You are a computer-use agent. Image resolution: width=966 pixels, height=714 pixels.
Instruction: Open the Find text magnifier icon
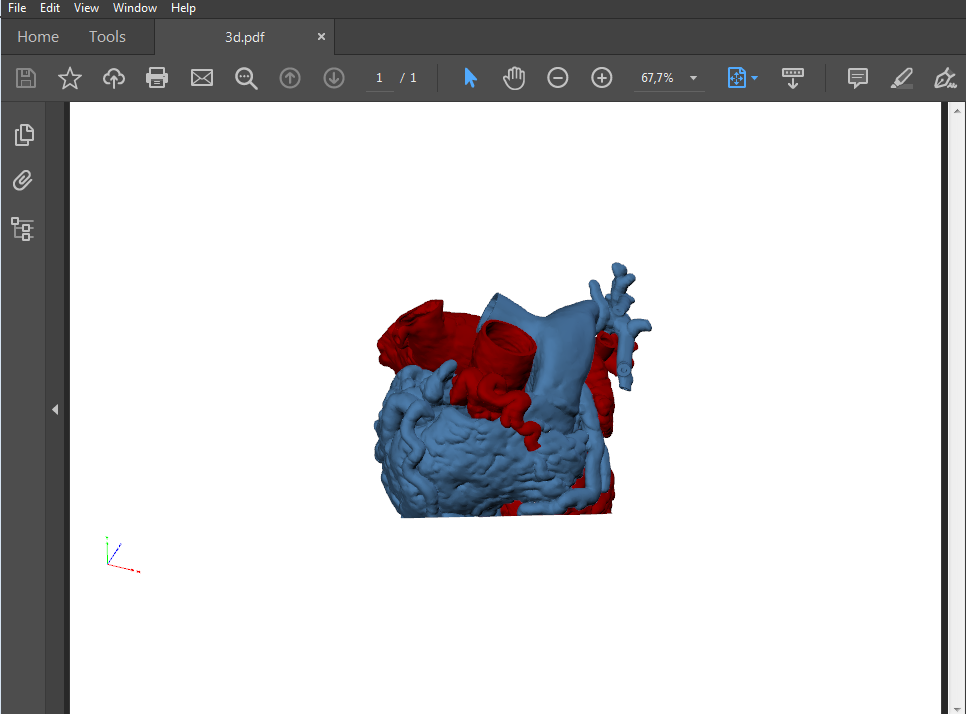[x=246, y=78]
